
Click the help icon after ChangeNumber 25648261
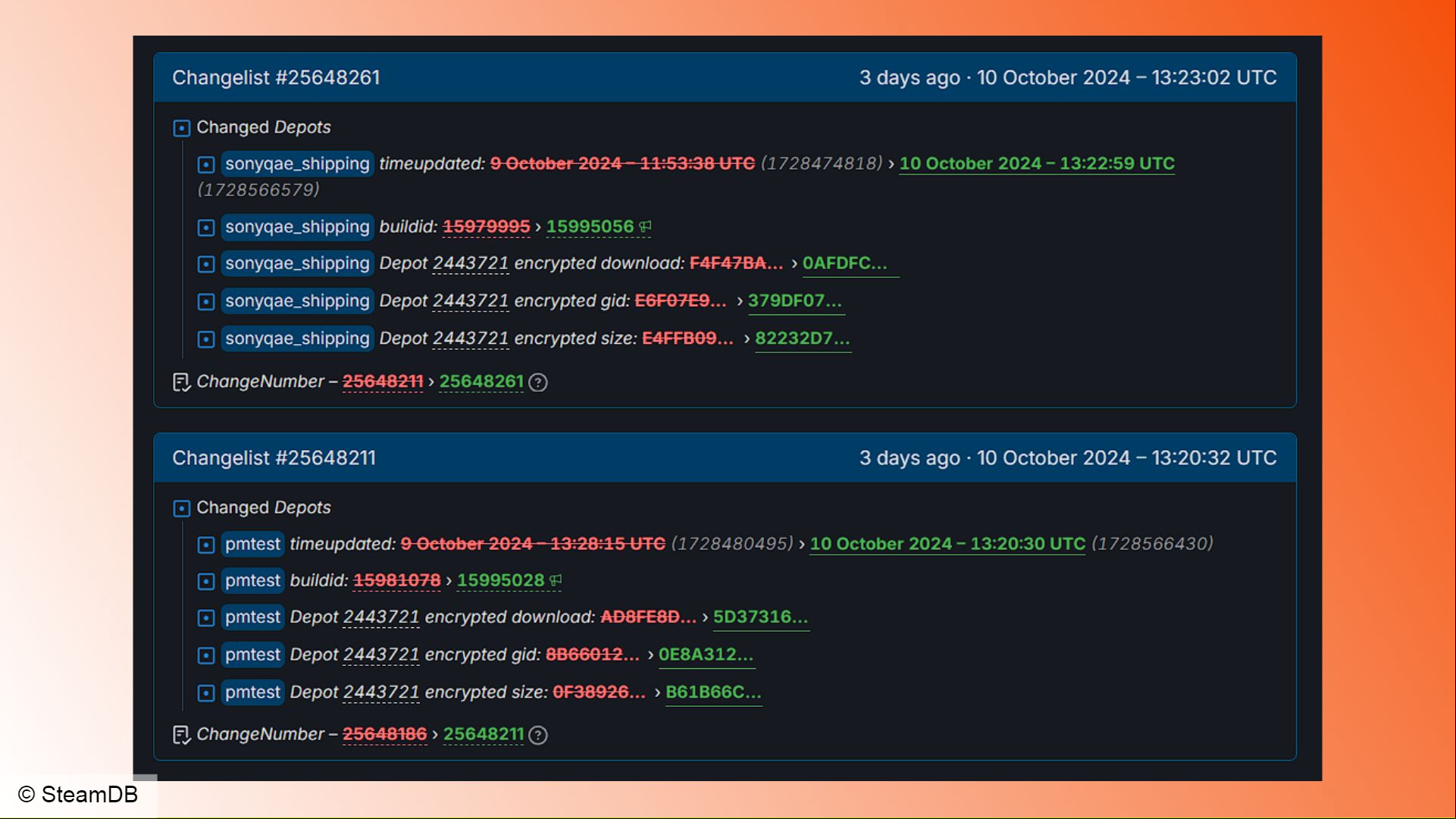coord(538,383)
